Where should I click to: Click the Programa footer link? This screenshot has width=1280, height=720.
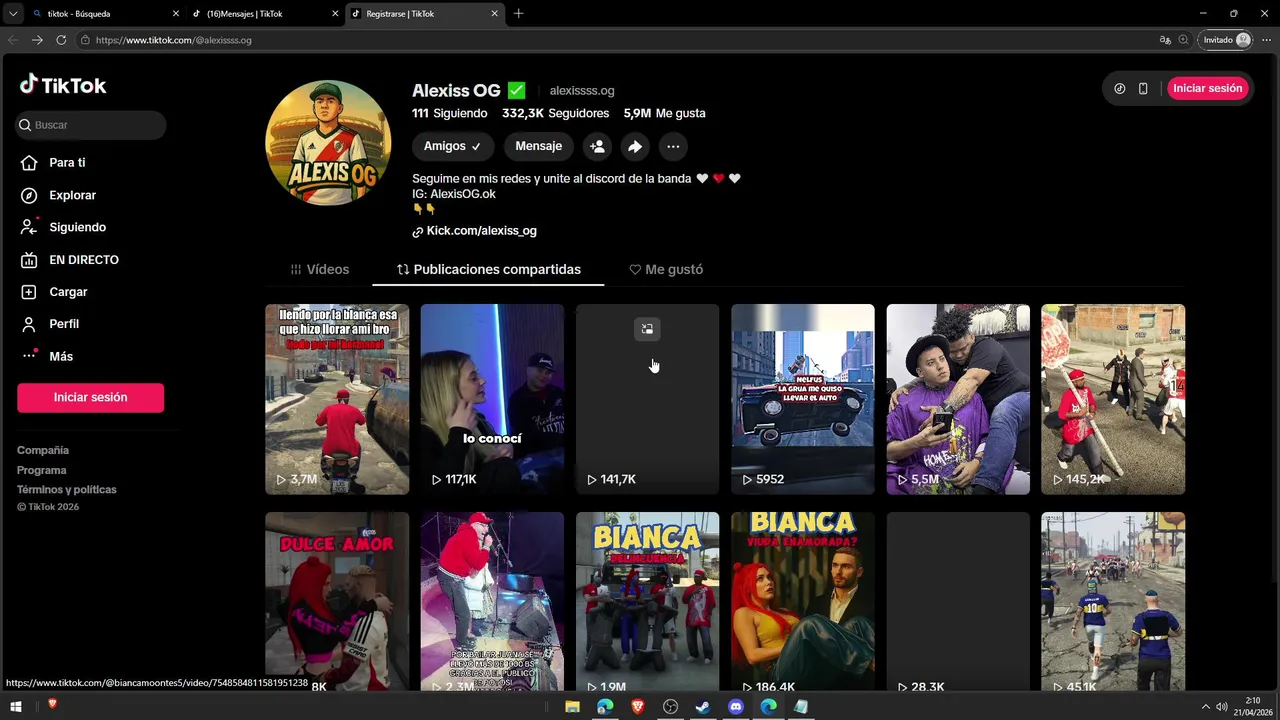[42, 470]
